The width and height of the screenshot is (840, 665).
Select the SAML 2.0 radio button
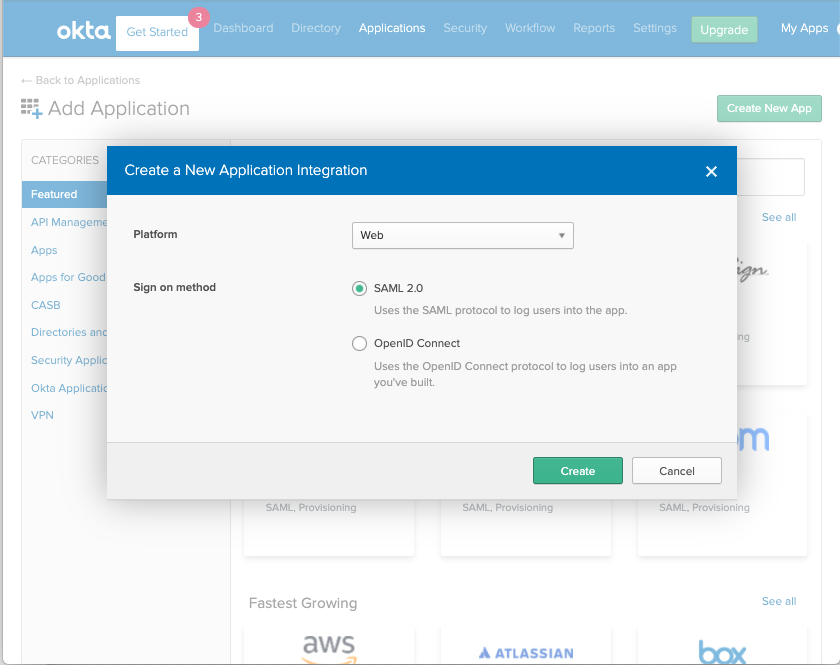(360, 288)
